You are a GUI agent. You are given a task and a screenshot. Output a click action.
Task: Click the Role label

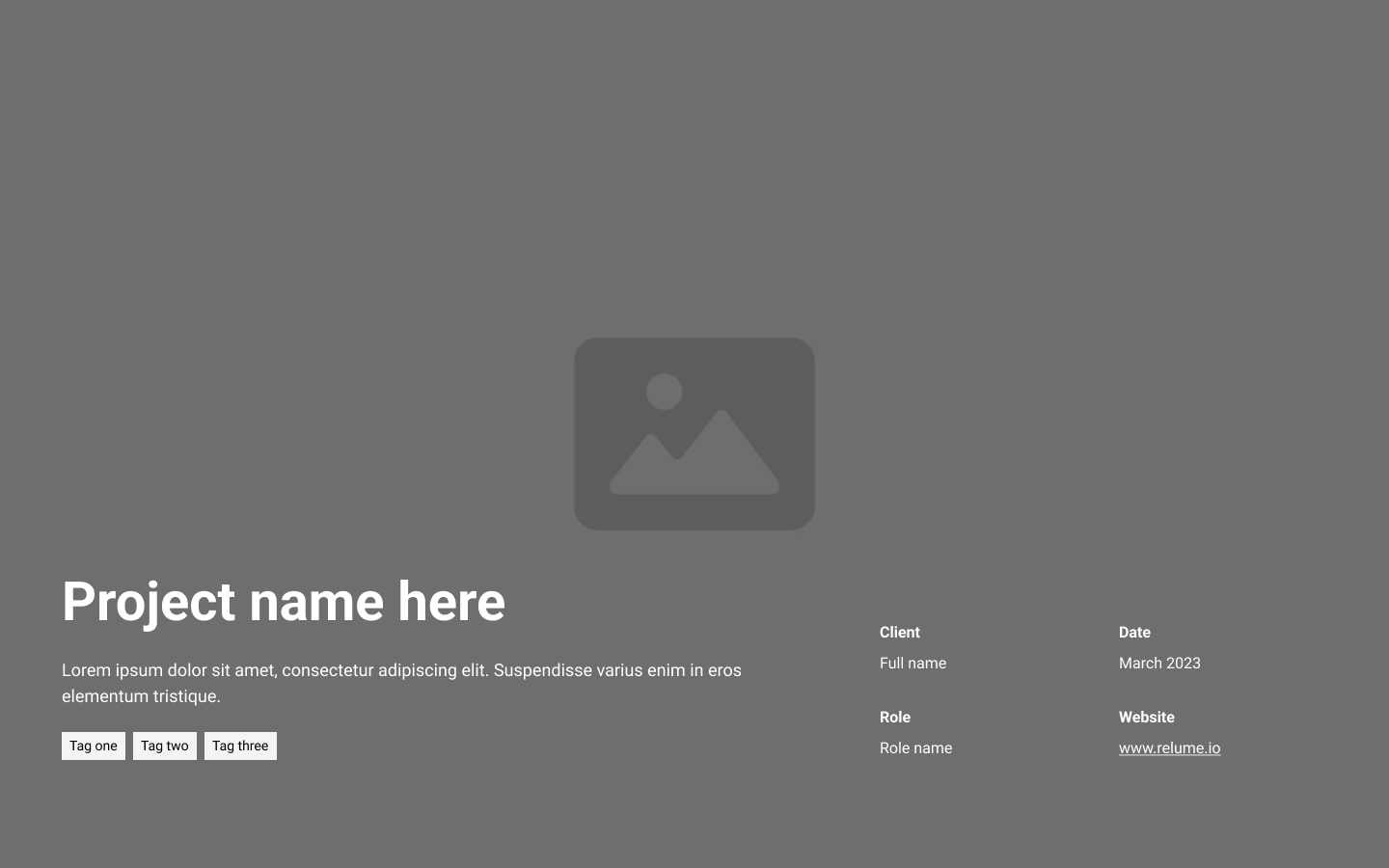pyautogui.click(x=895, y=718)
